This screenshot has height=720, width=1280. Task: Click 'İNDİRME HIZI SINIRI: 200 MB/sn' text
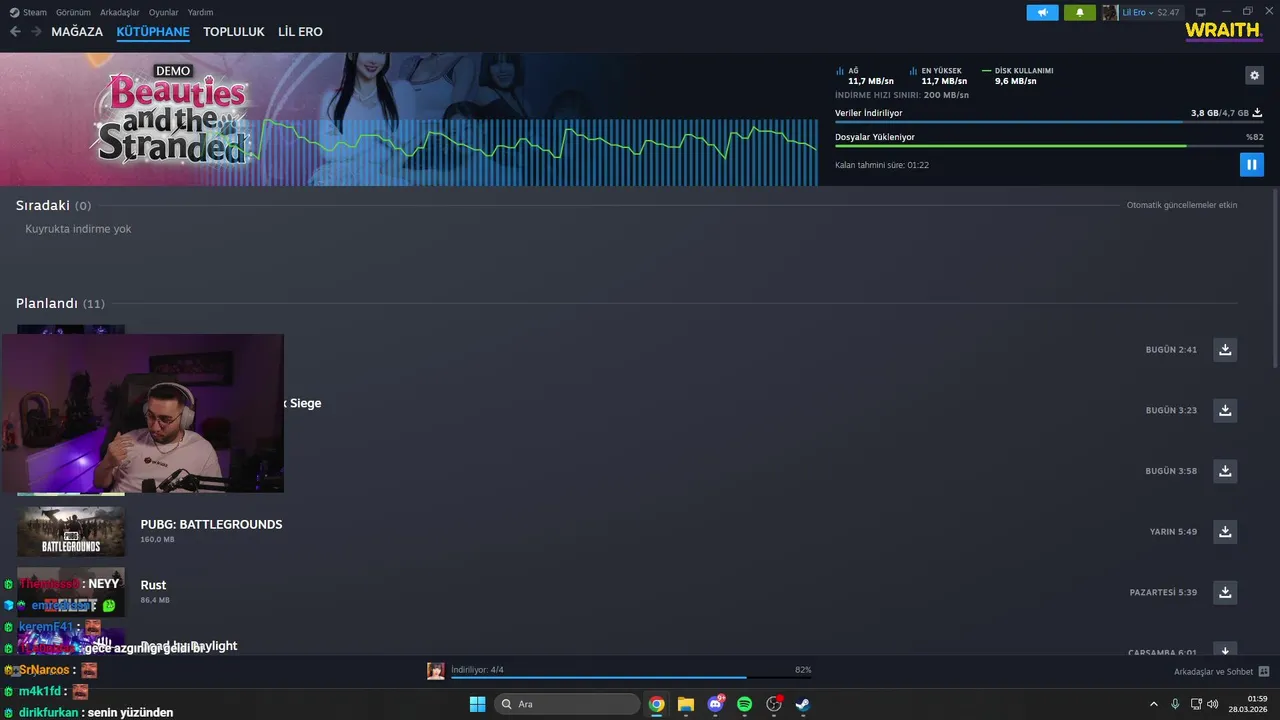[902, 95]
